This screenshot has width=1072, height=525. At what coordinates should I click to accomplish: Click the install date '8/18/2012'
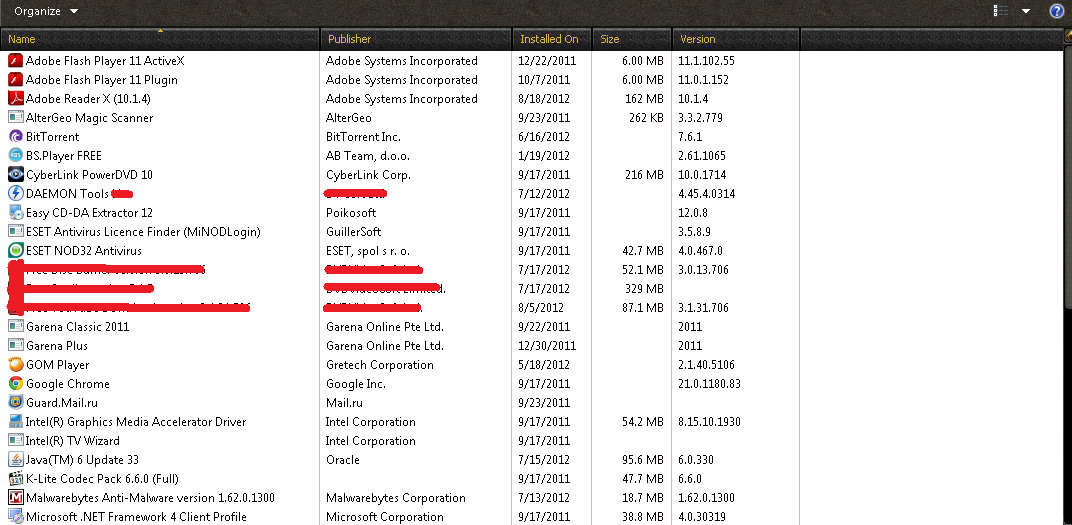pyautogui.click(x=545, y=98)
